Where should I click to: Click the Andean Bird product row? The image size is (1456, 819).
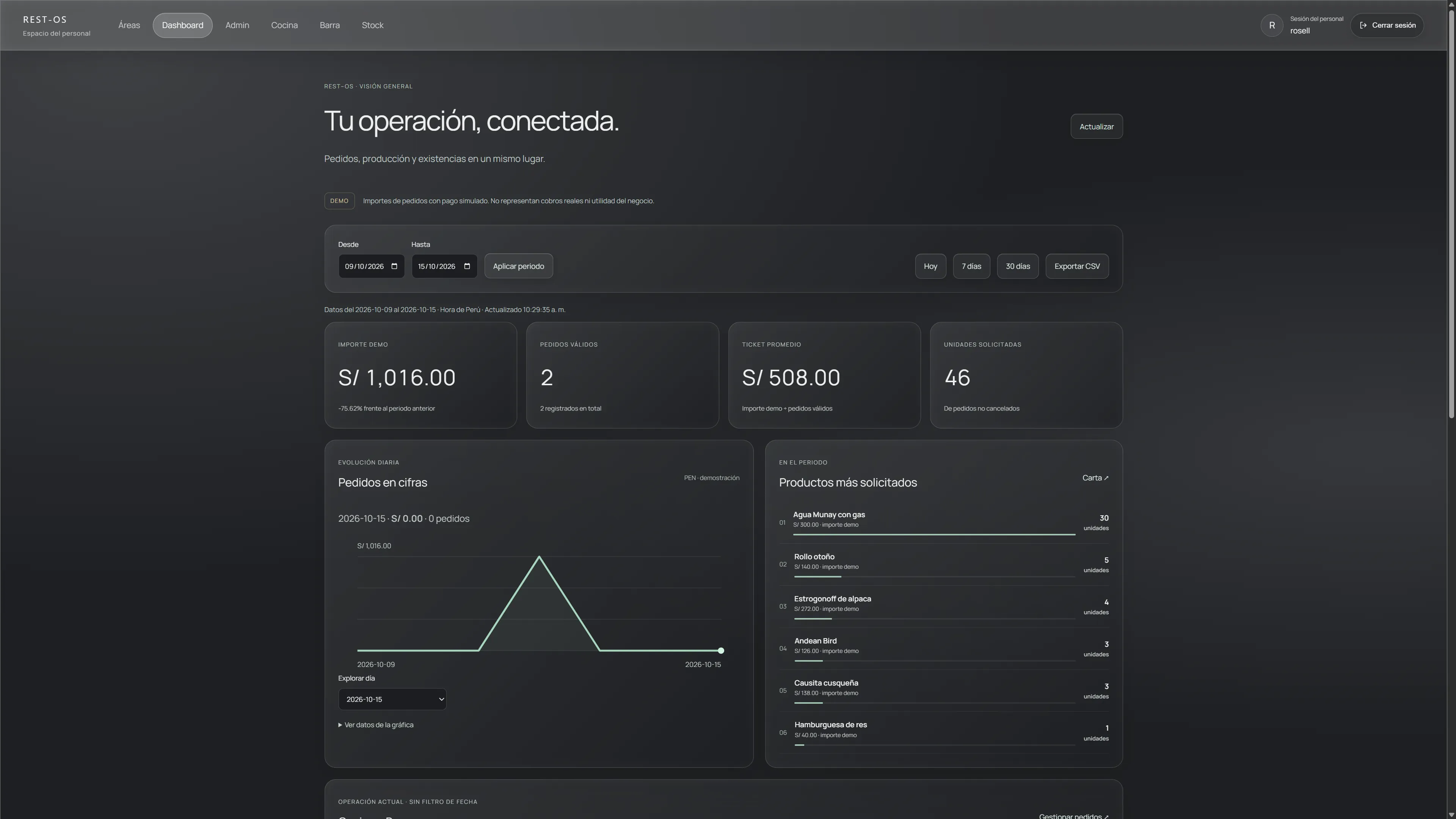coord(943,648)
